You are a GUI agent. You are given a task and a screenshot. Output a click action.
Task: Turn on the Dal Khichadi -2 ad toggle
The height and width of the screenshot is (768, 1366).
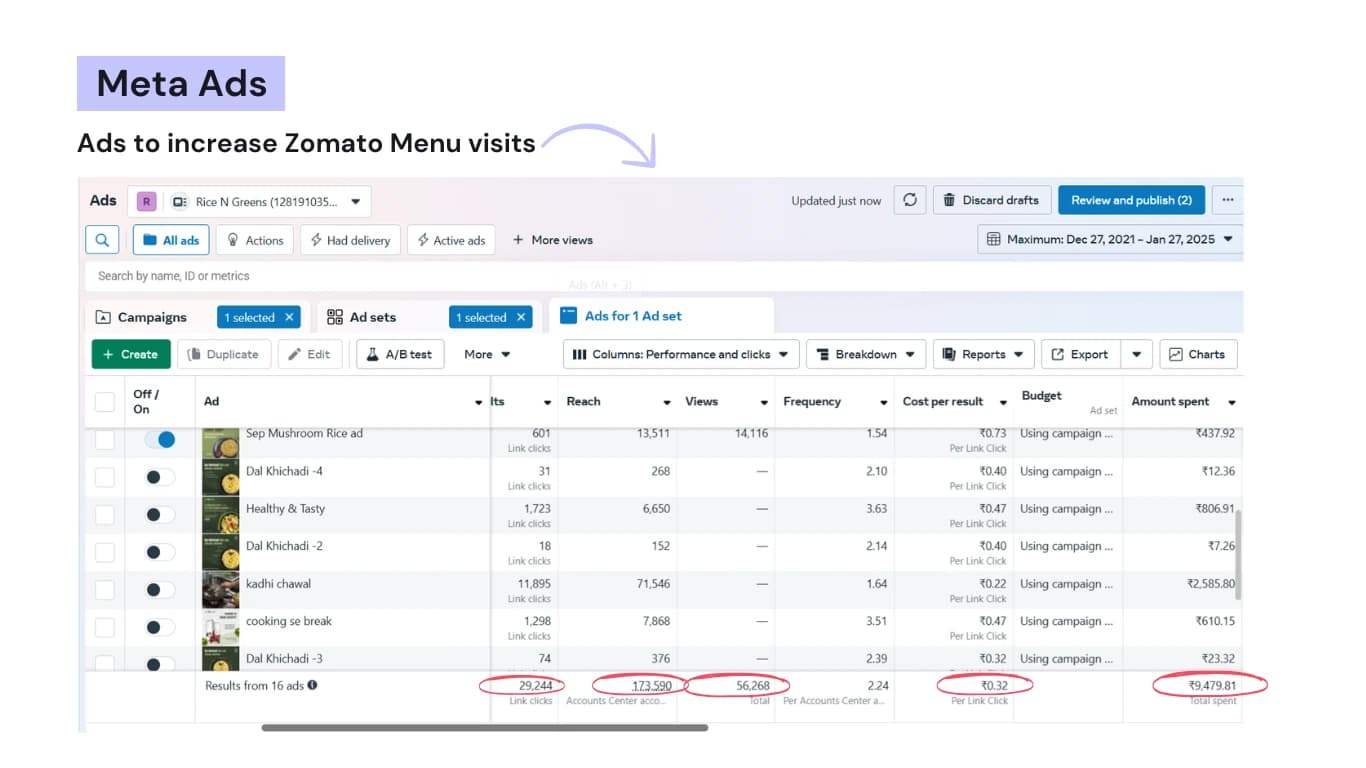click(160, 552)
